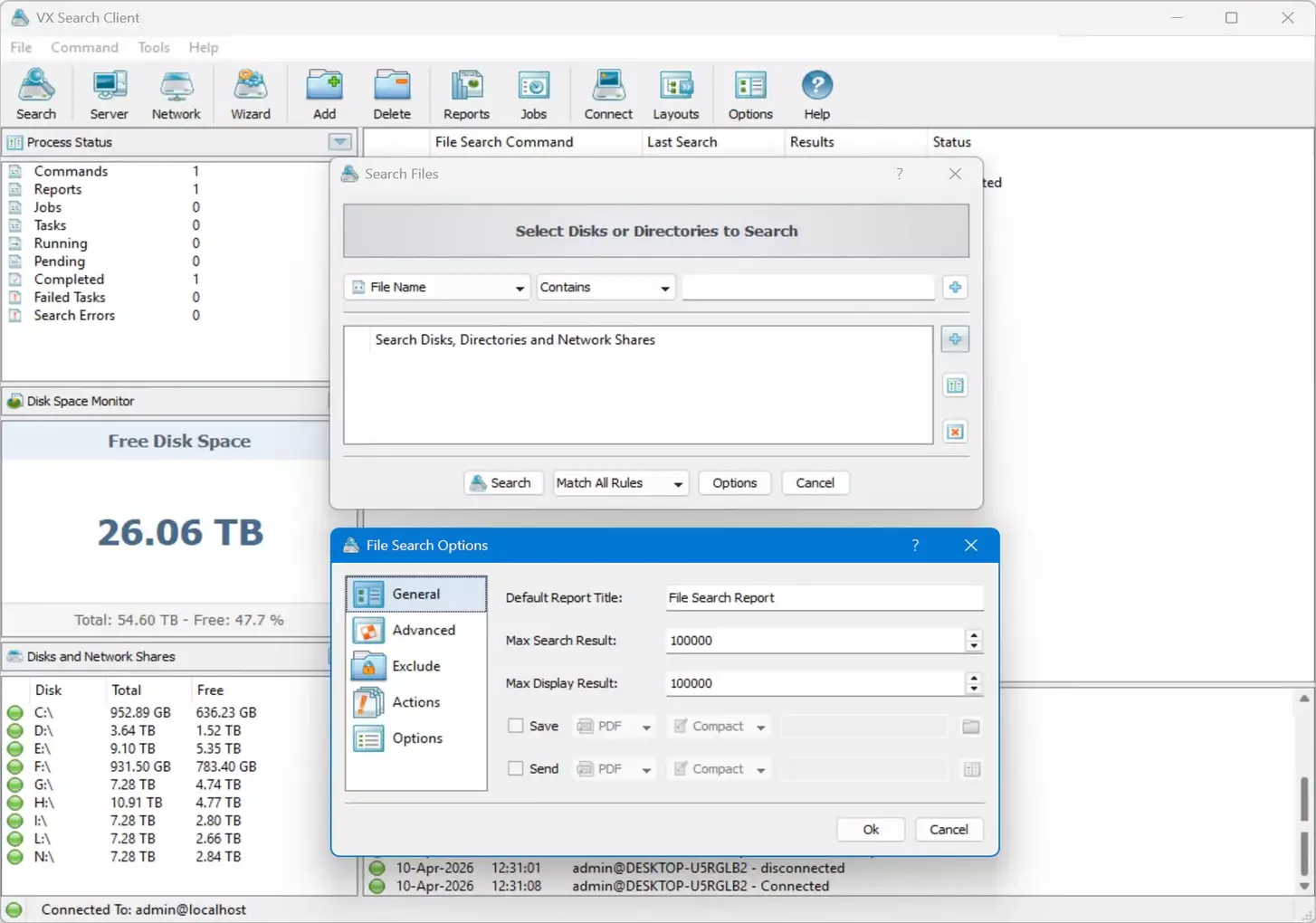Open the Layouts toolbar icon
Image resolution: width=1316 pixels, height=923 pixels.
675,94
